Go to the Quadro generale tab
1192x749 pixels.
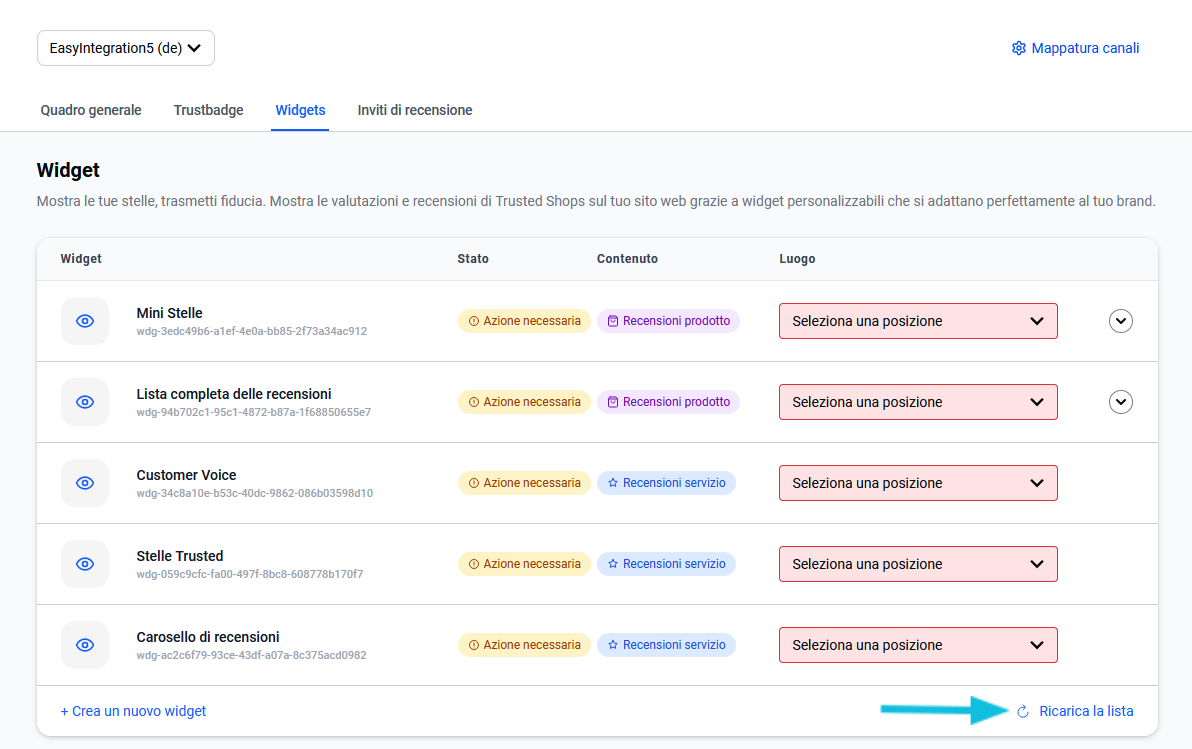click(91, 110)
